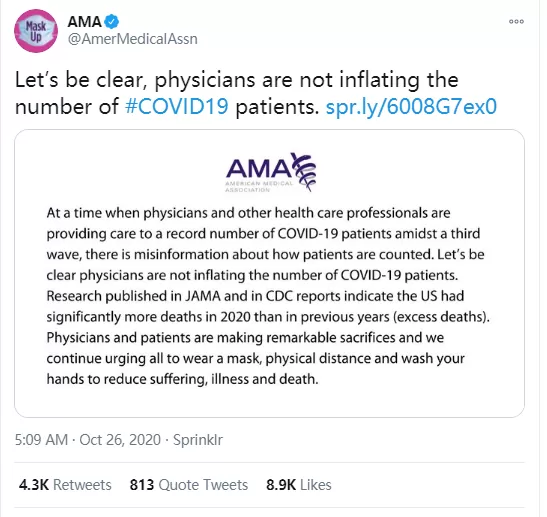Open the attached AMA statement image card
Screen dimensions: 547x517
(269, 273)
